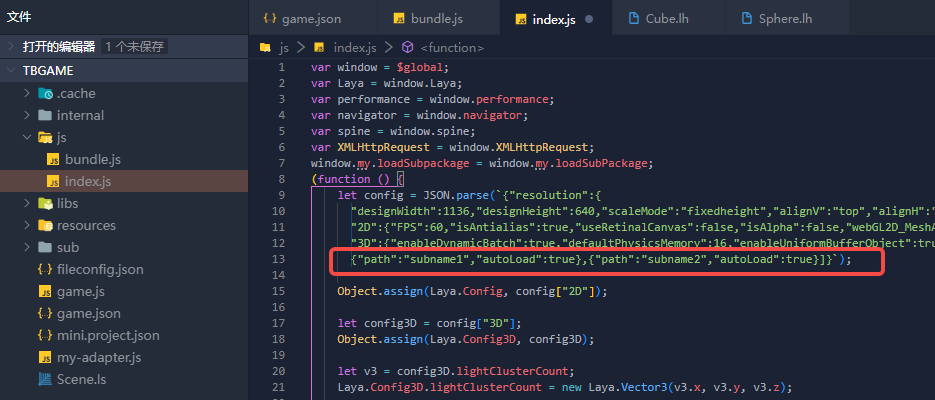Click the libs folder icon in explorer
The width and height of the screenshot is (935, 400).
pyautogui.click(x=45, y=203)
